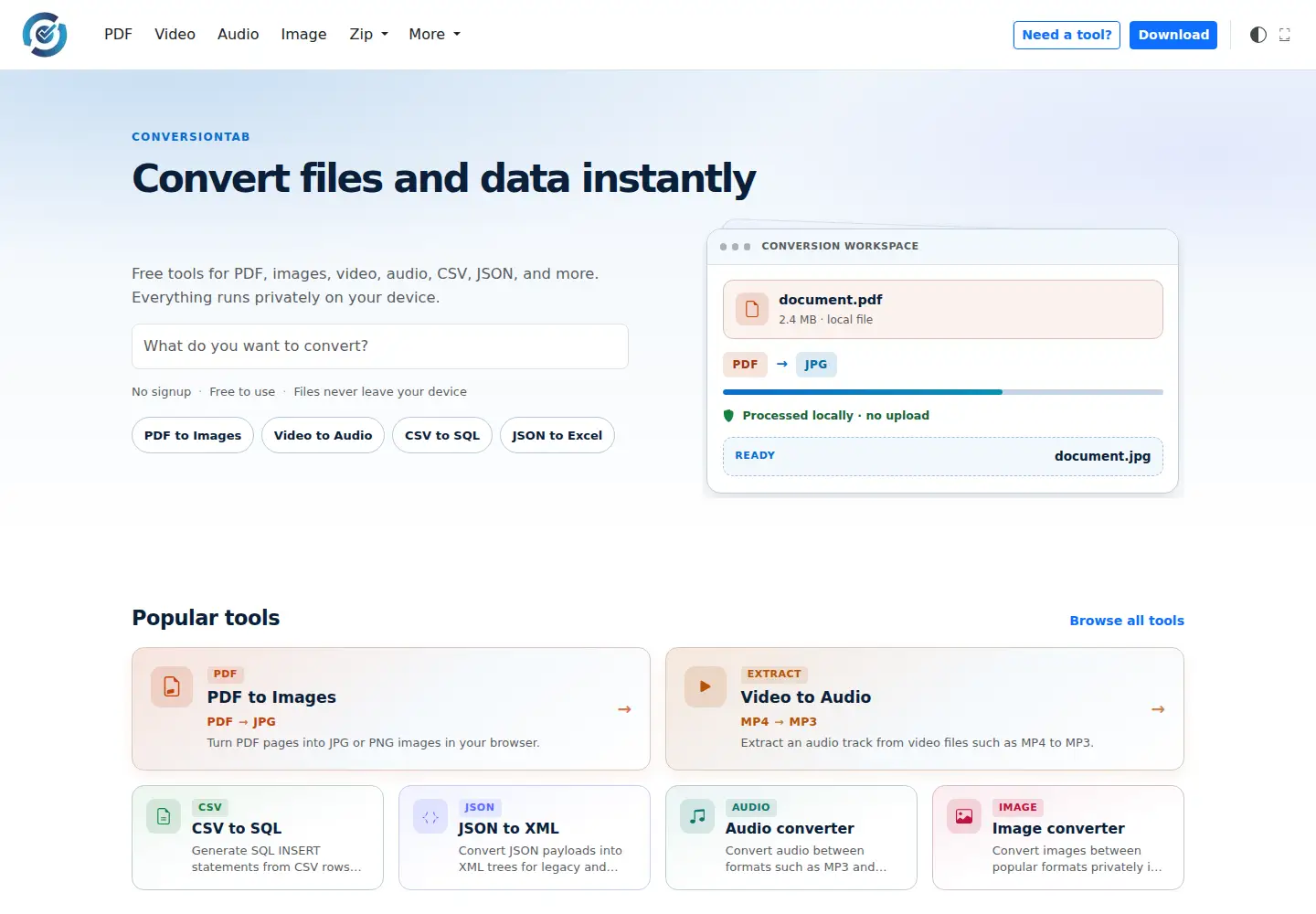The width and height of the screenshot is (1316, 914).
Task: Open the Video nav menu item
Action: click(x=175, y=35)
